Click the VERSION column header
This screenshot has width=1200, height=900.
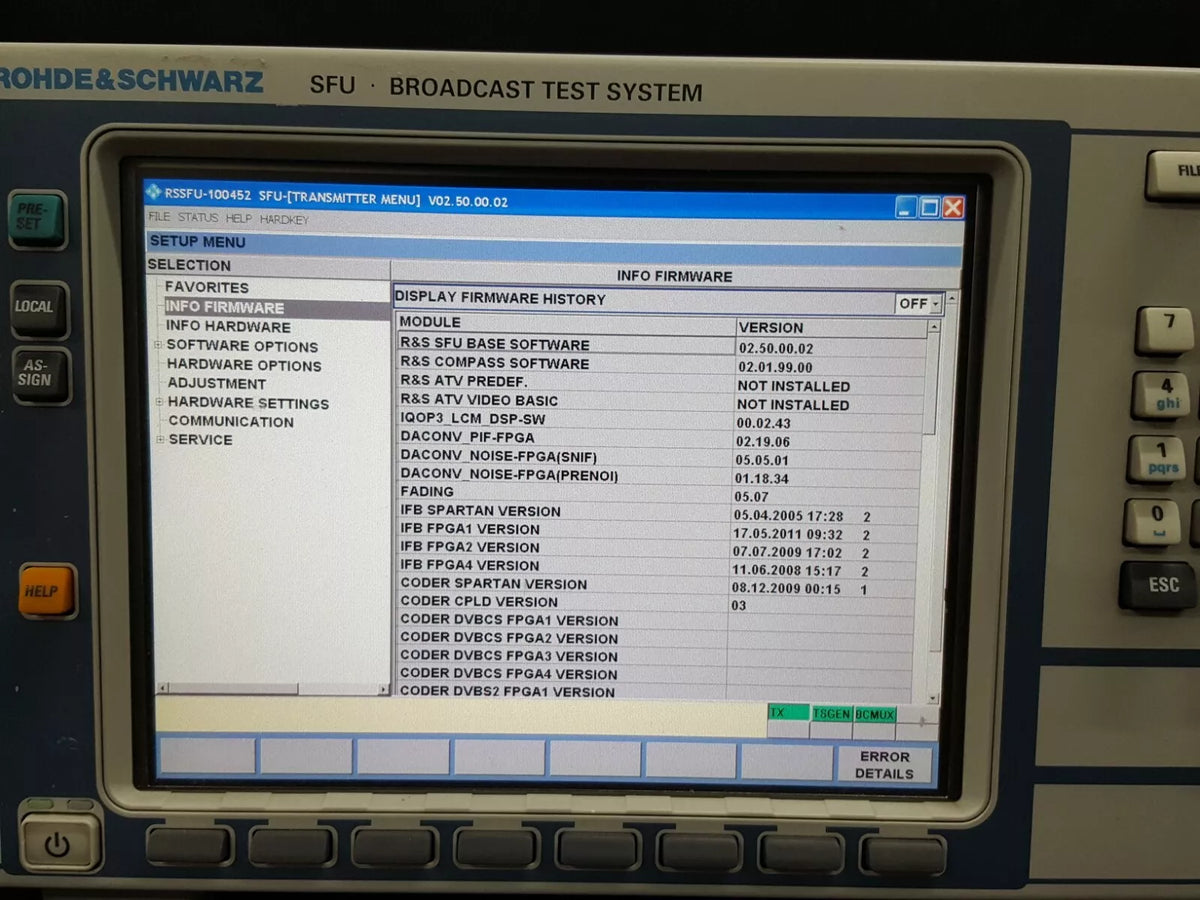click(x=832, y=327)
